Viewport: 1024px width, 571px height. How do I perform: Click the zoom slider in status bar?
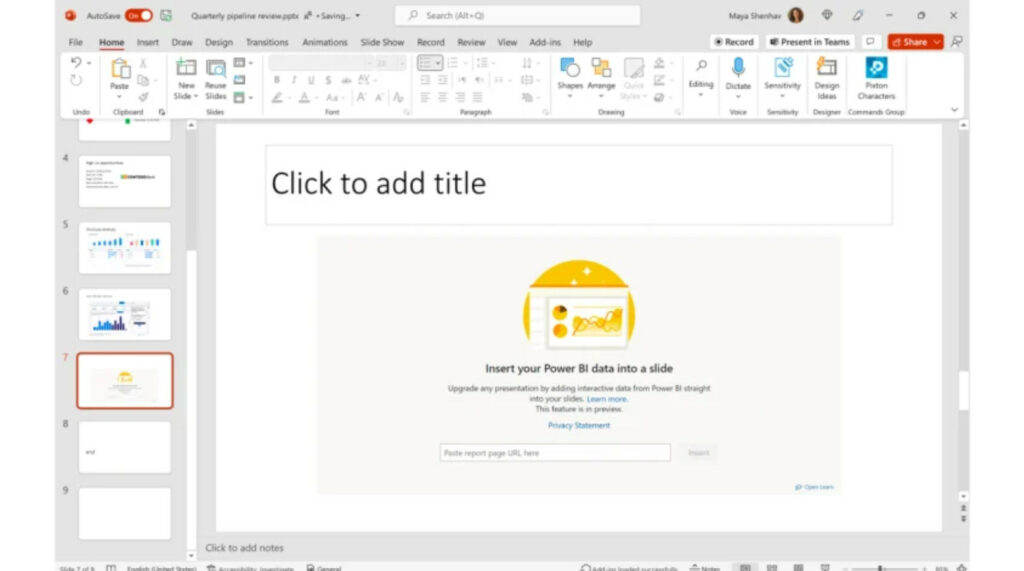click(x=880, y=568)
